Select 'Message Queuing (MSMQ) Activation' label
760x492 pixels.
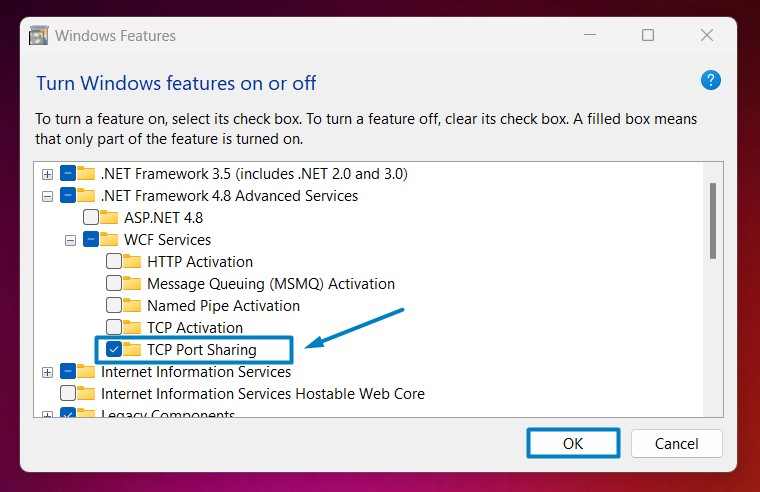(271, 284)
